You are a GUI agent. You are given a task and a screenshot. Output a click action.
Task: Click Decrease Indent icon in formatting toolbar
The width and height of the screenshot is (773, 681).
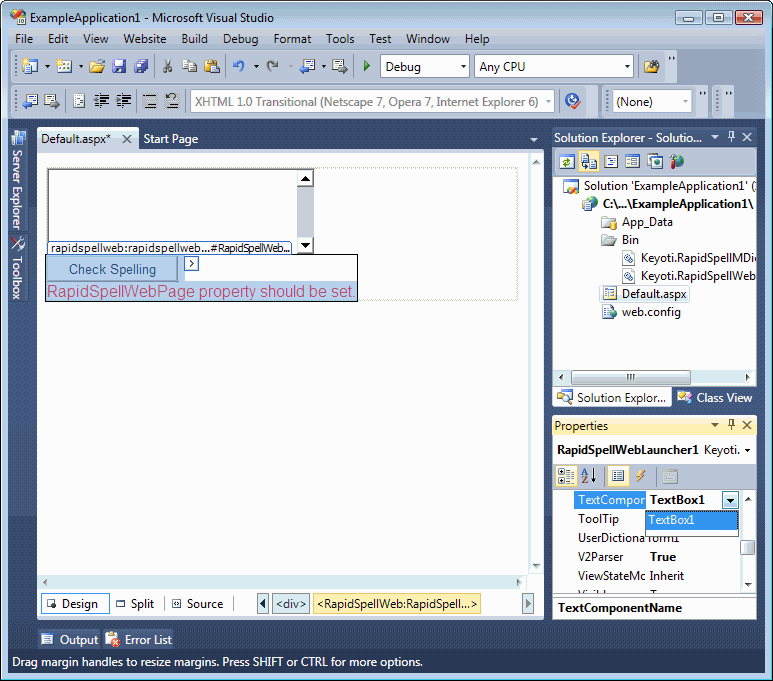coord(102,101)
